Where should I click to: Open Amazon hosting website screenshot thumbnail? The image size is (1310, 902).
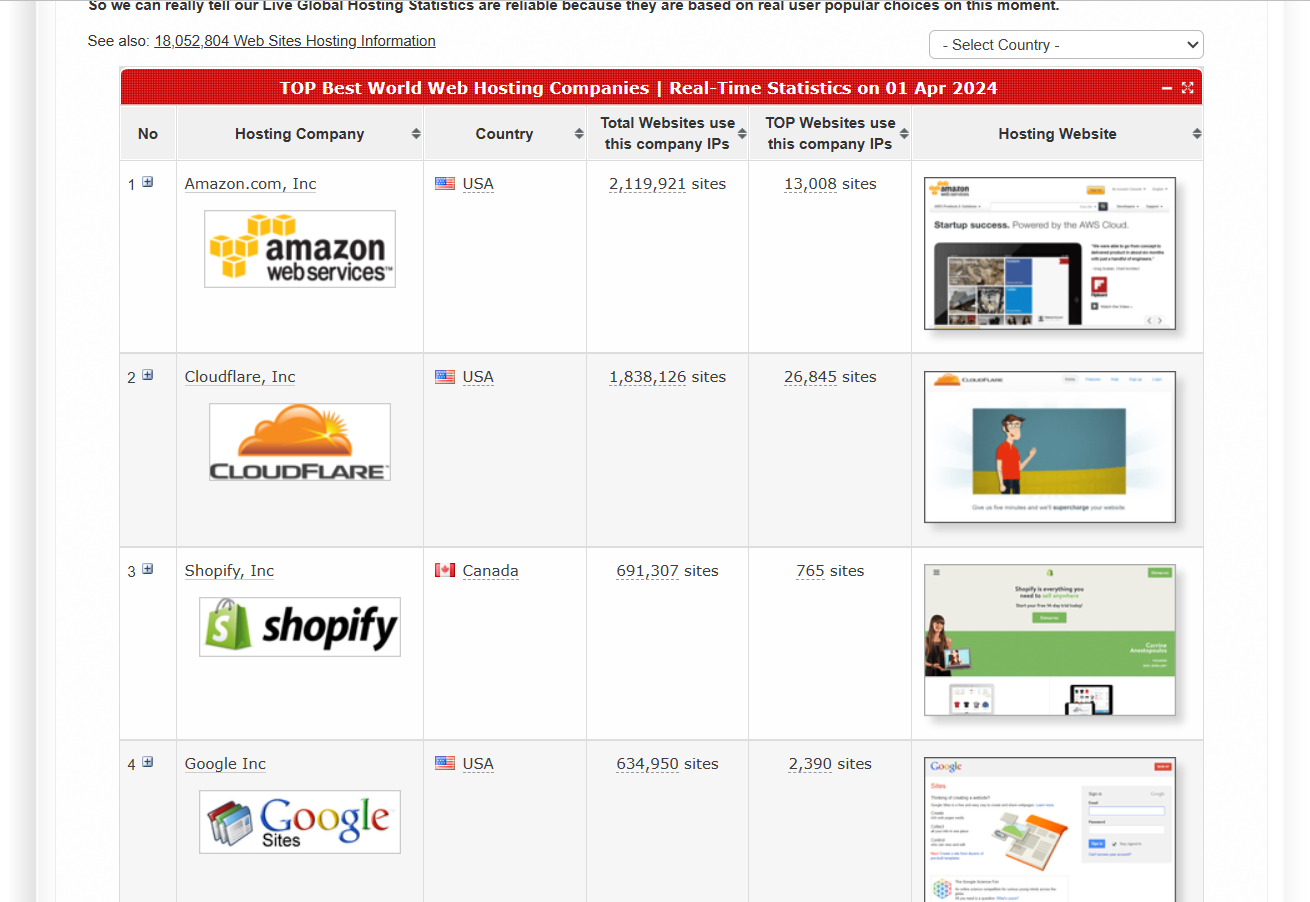[1050, 253]
